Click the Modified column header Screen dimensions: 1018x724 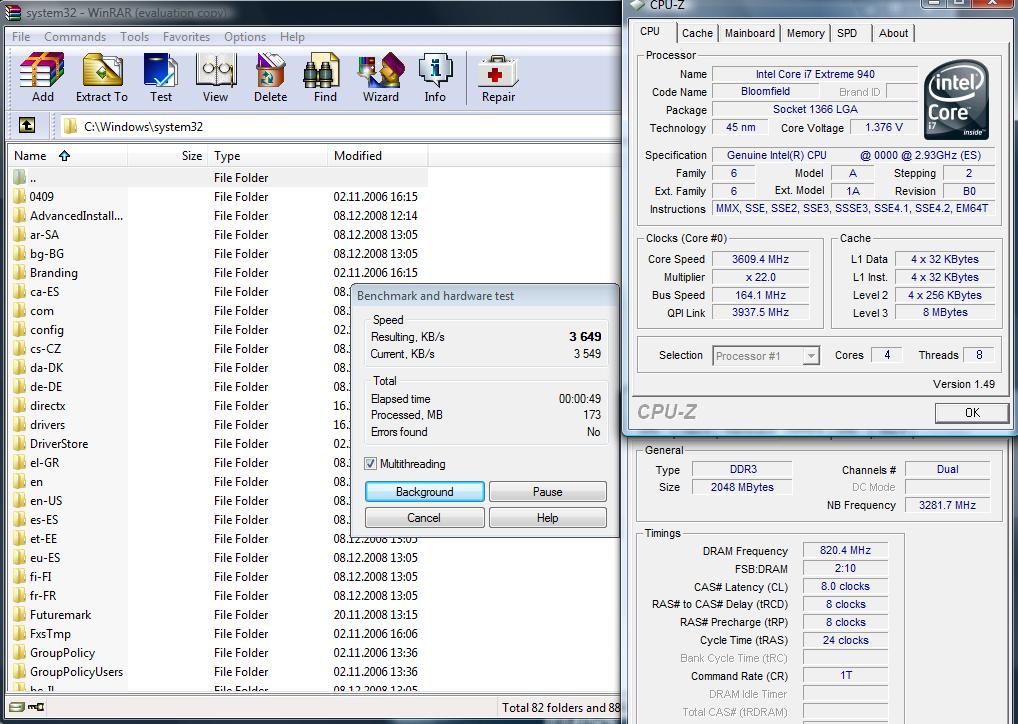(377, 156)
